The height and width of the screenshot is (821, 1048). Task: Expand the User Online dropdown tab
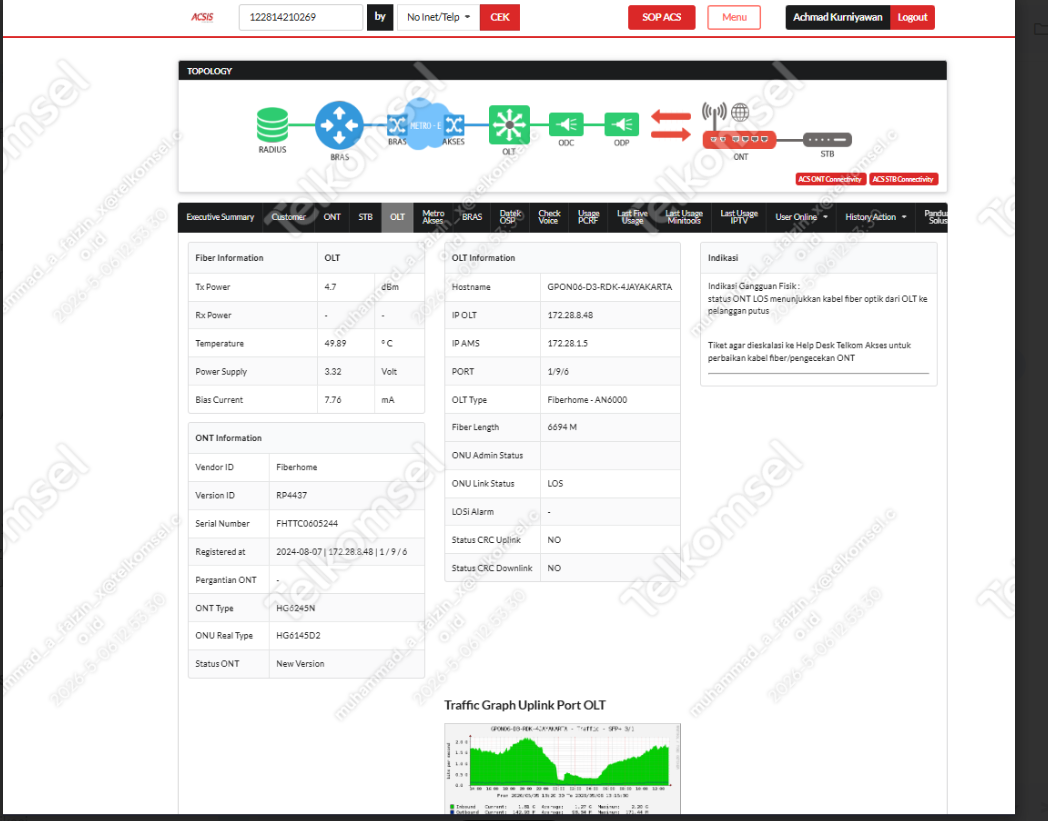point(801,217)
